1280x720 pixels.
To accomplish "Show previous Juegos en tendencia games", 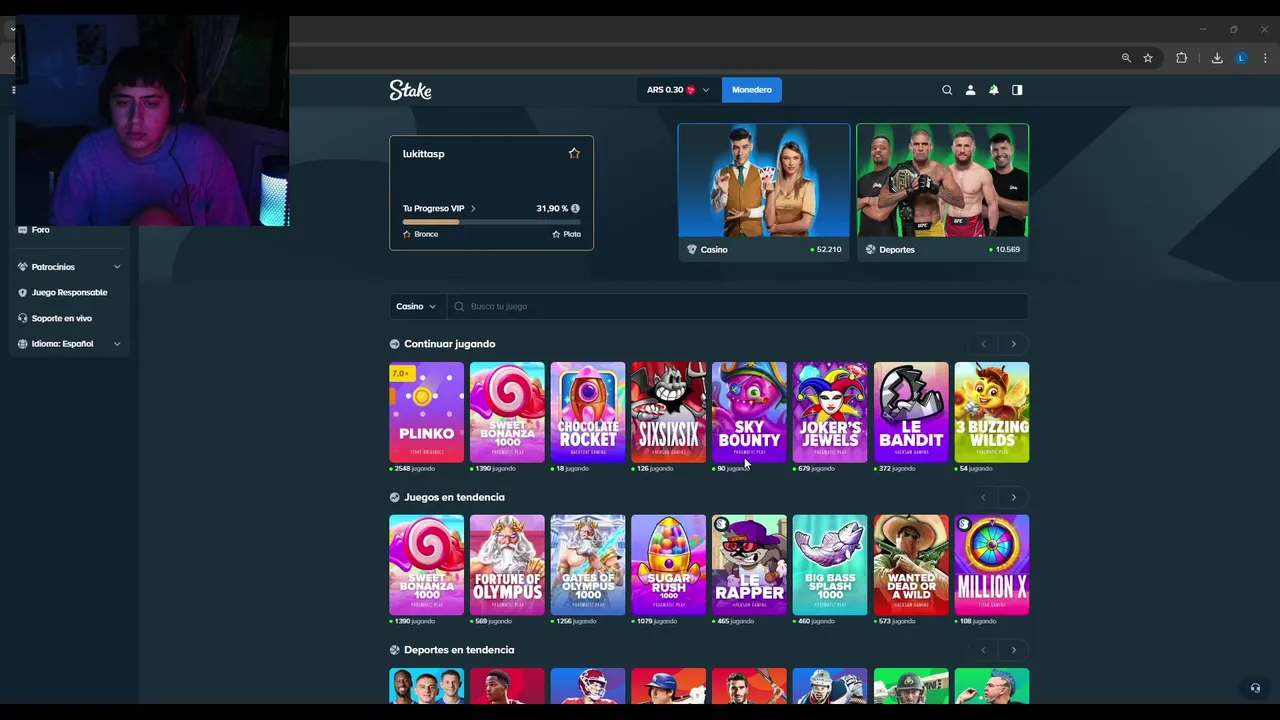I will [983, 497].
